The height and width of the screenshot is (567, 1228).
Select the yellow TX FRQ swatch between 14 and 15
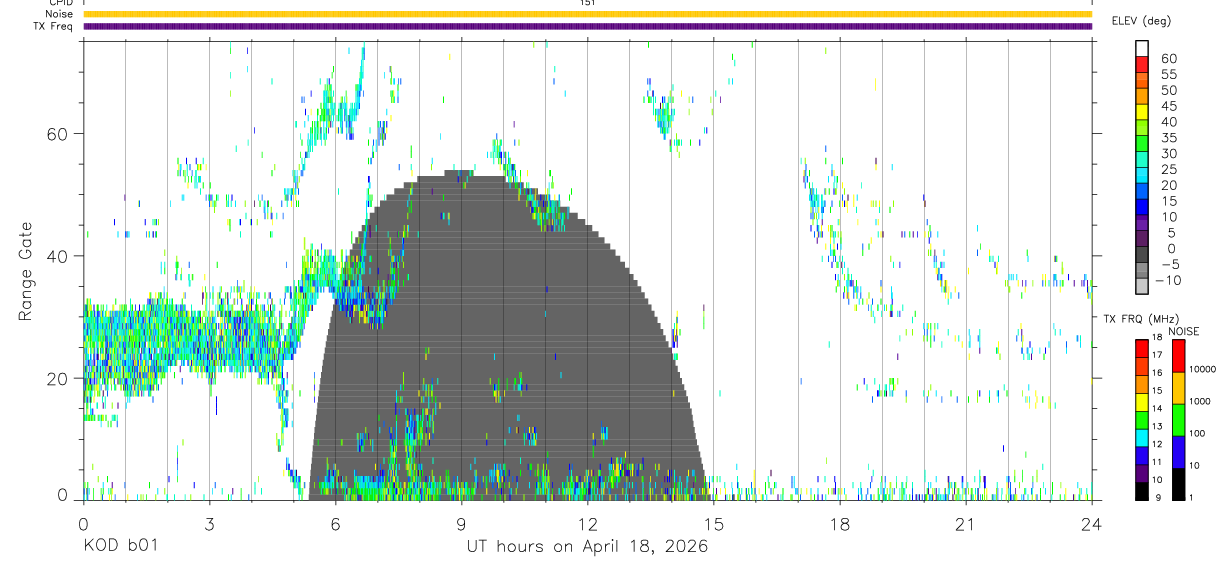coord(1141,401)
